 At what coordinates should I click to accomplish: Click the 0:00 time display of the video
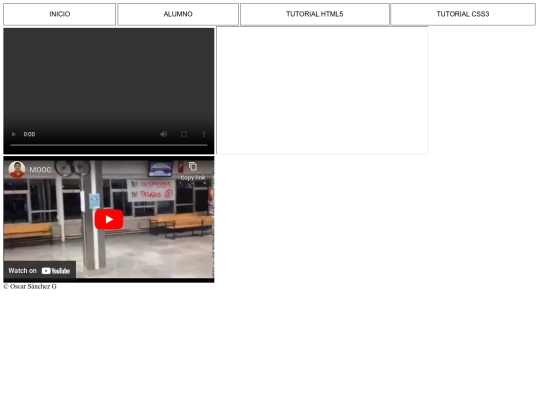coord(29,134)
